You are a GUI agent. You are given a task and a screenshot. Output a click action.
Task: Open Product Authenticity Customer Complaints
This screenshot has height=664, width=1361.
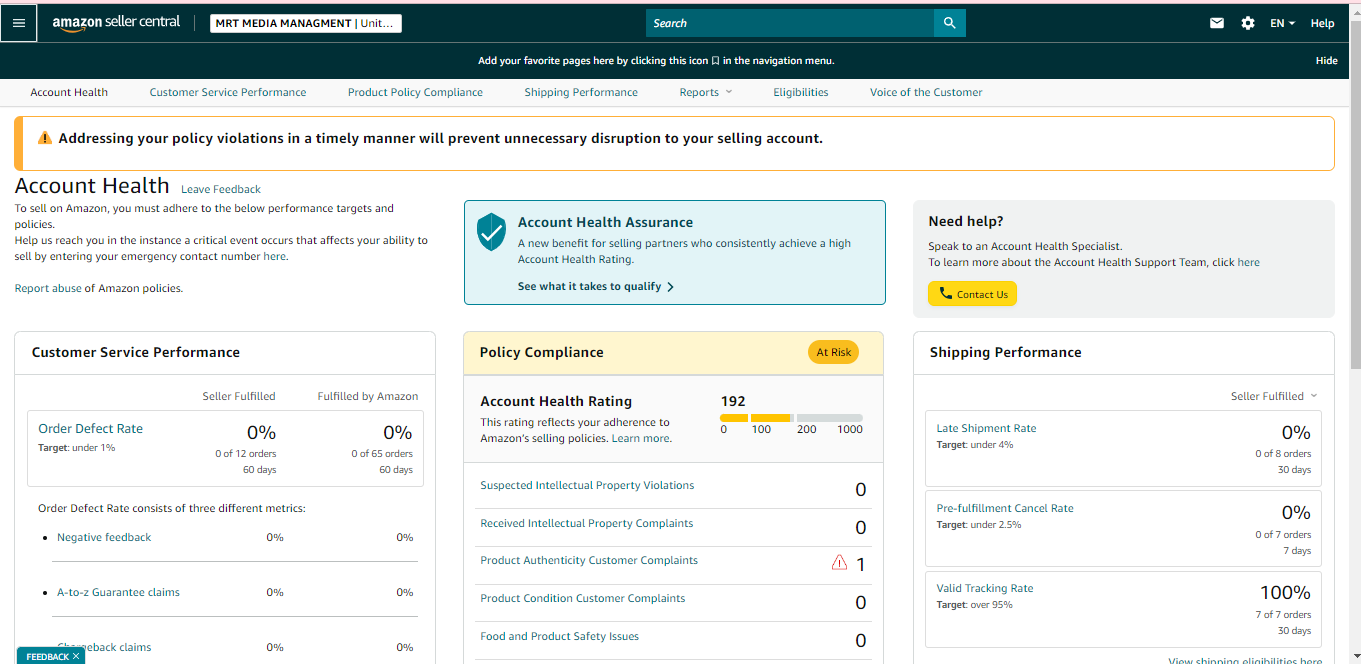589,561
